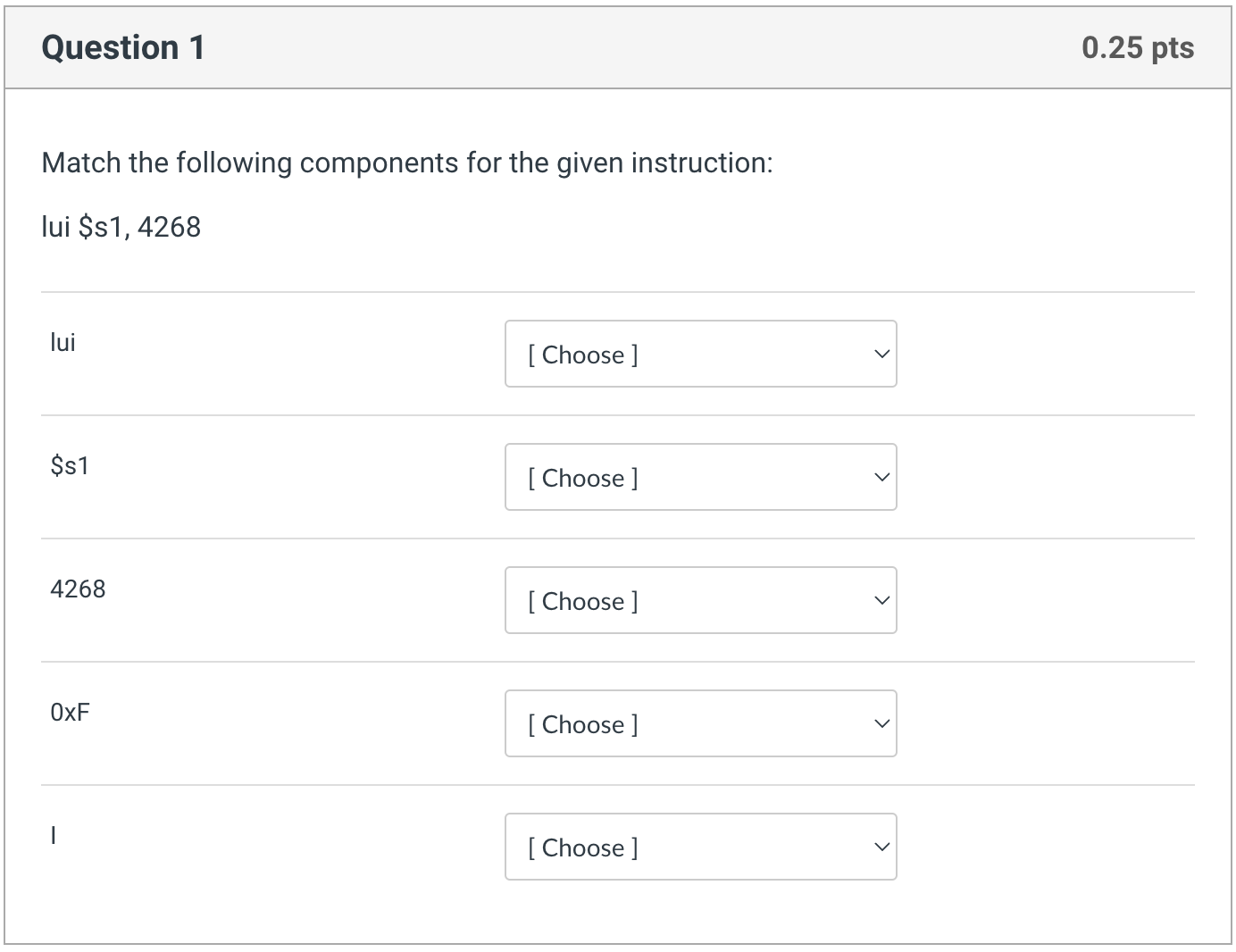Open the dropdown next to "I"
Image resolution: width=1236 pixels, height=952 pixels.
point(700,847)
